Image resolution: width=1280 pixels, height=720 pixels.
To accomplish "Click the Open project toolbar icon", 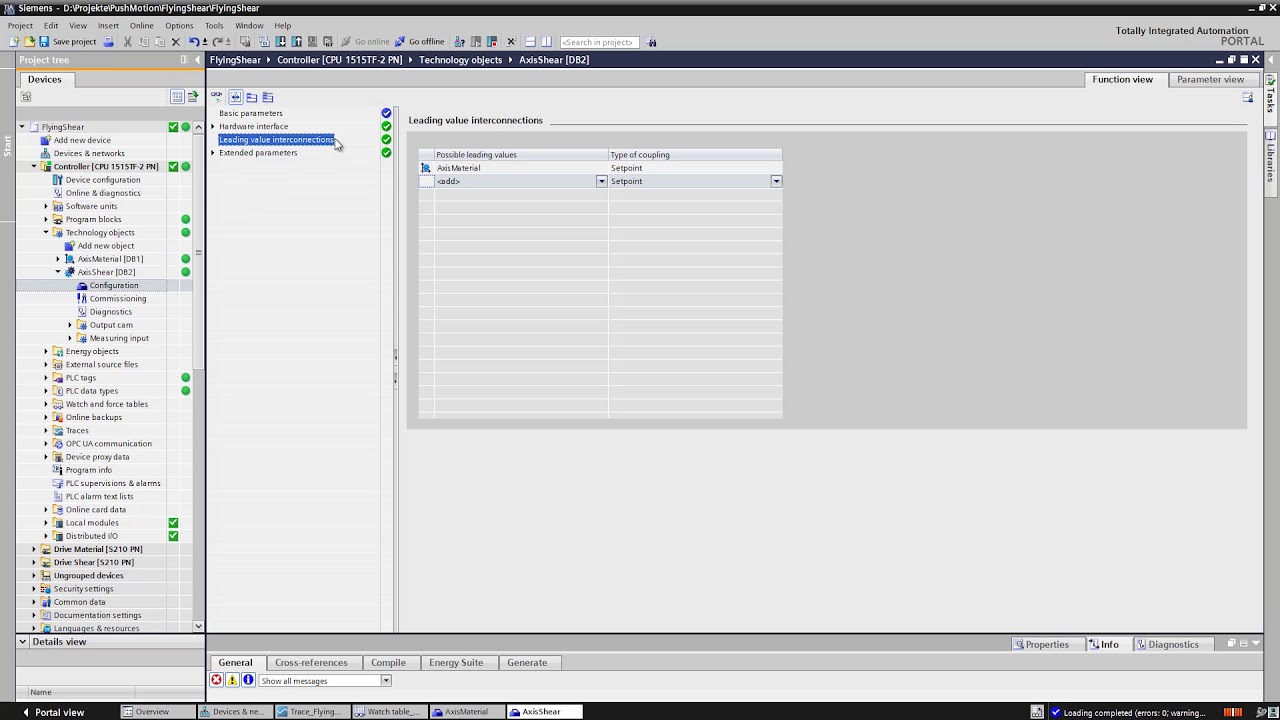I will click(x=29, y=42).
